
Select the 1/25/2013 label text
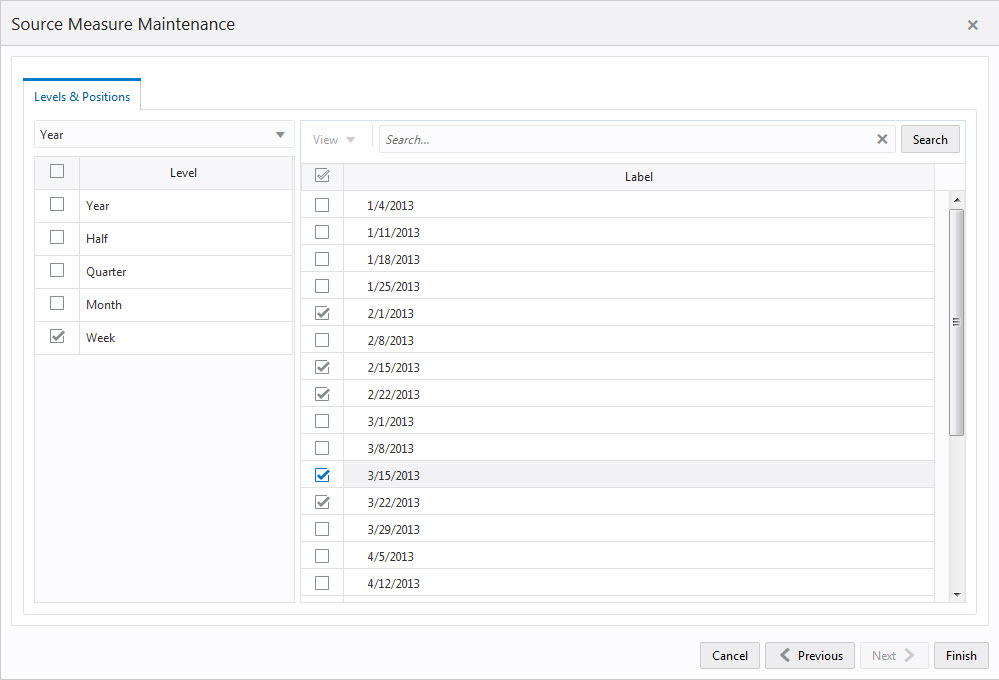[x=393, y=287]
